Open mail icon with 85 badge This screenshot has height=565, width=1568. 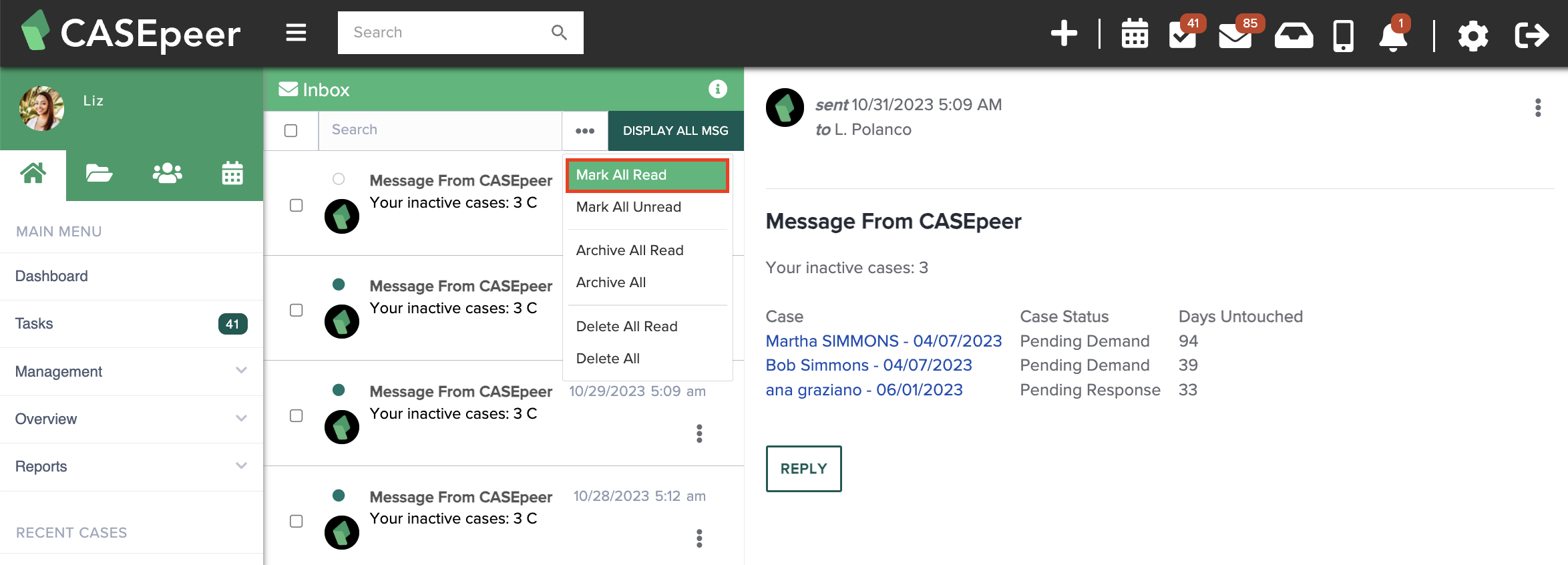1235,35
